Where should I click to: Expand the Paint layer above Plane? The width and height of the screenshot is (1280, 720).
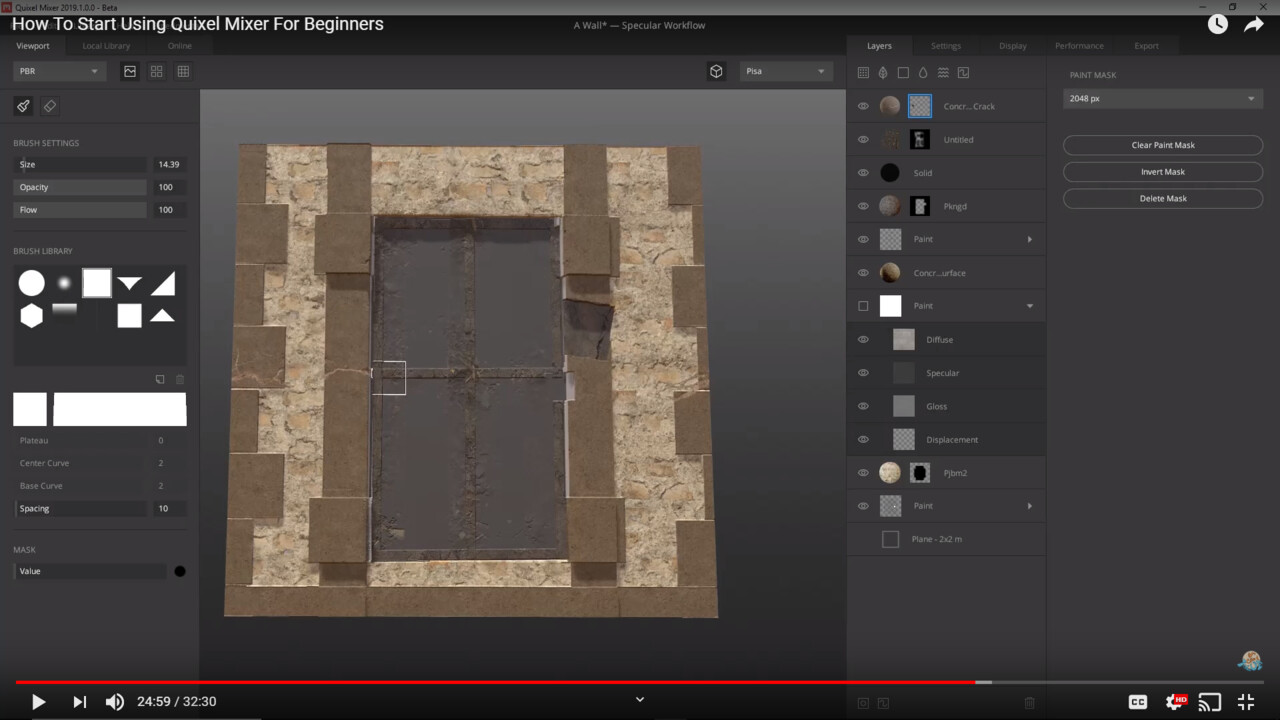[x=1030, y=506]
